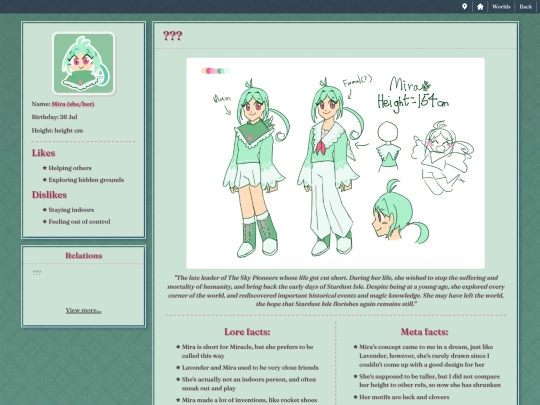This screenshot has height=405, width=540.
Task: Click 'Feeling out of control' list item
Action: click(79, 222)
